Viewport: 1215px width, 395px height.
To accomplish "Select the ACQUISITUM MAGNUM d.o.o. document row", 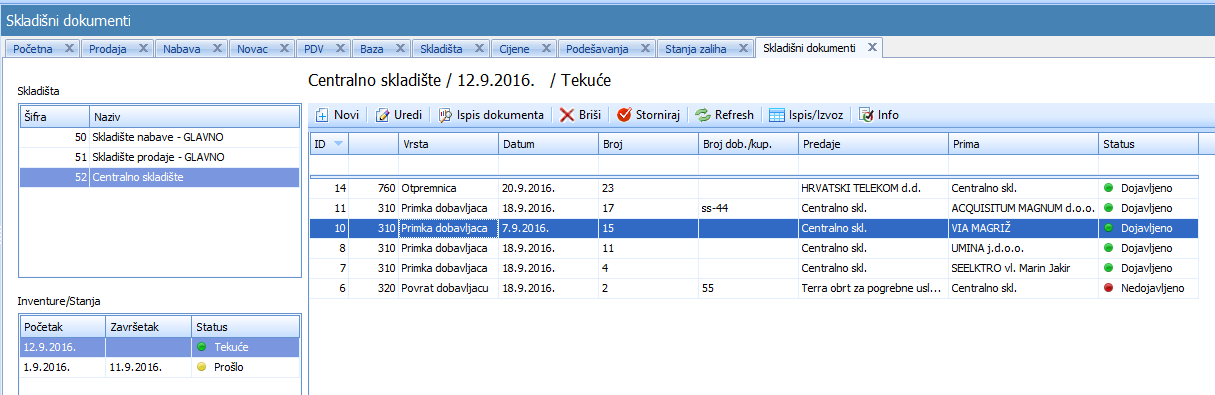I will tap(754, 207).
